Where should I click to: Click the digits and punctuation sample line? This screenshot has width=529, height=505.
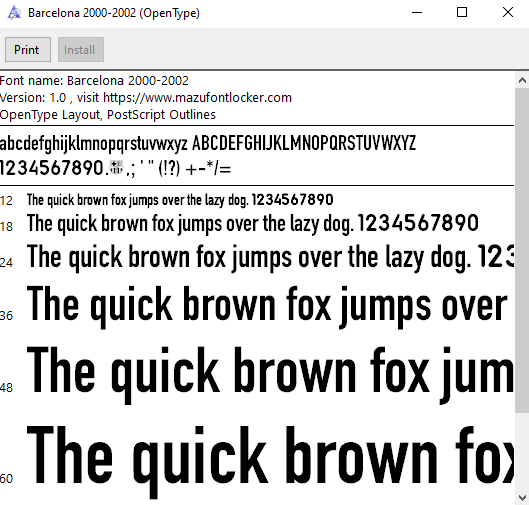point(115,168)
